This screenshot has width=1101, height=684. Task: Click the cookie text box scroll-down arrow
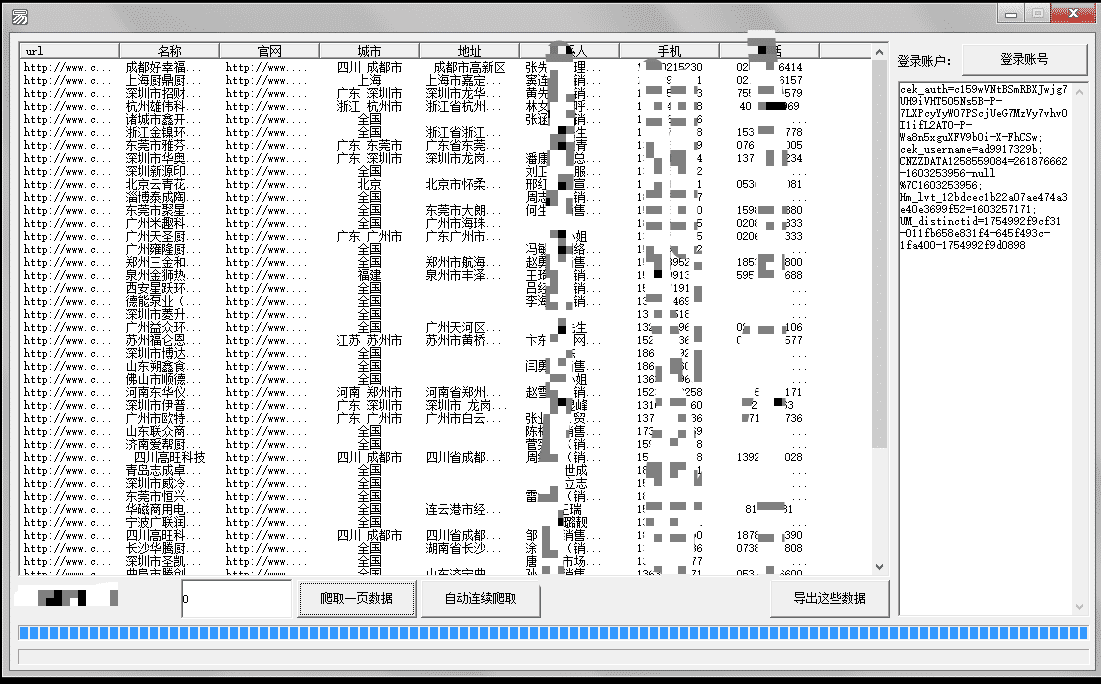click(x=1080, y=607)
